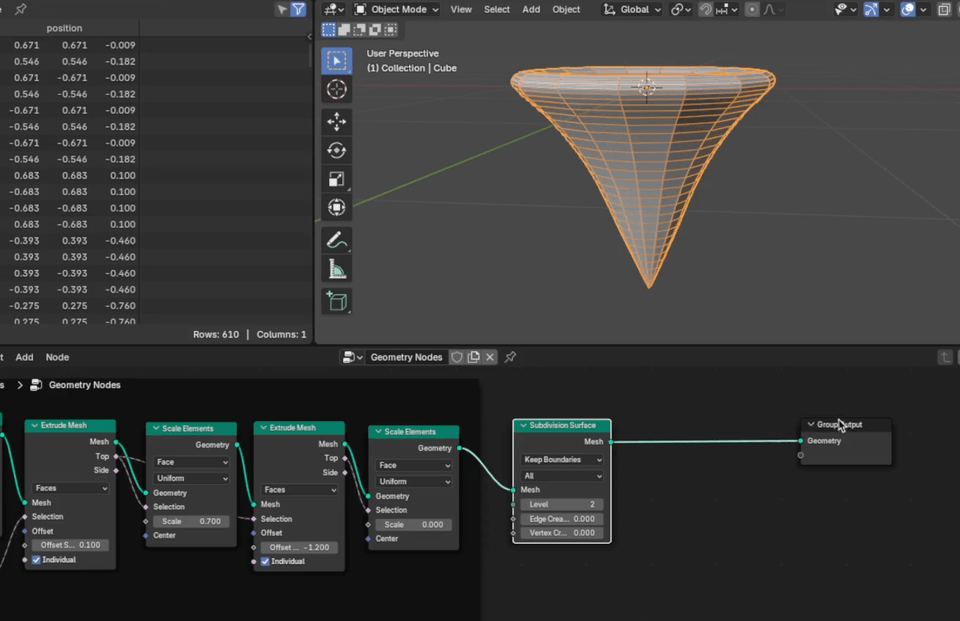Pin the Geometry Nodes node tree
The width and height of the screenshot is (960, 621).
coord(510,357)
